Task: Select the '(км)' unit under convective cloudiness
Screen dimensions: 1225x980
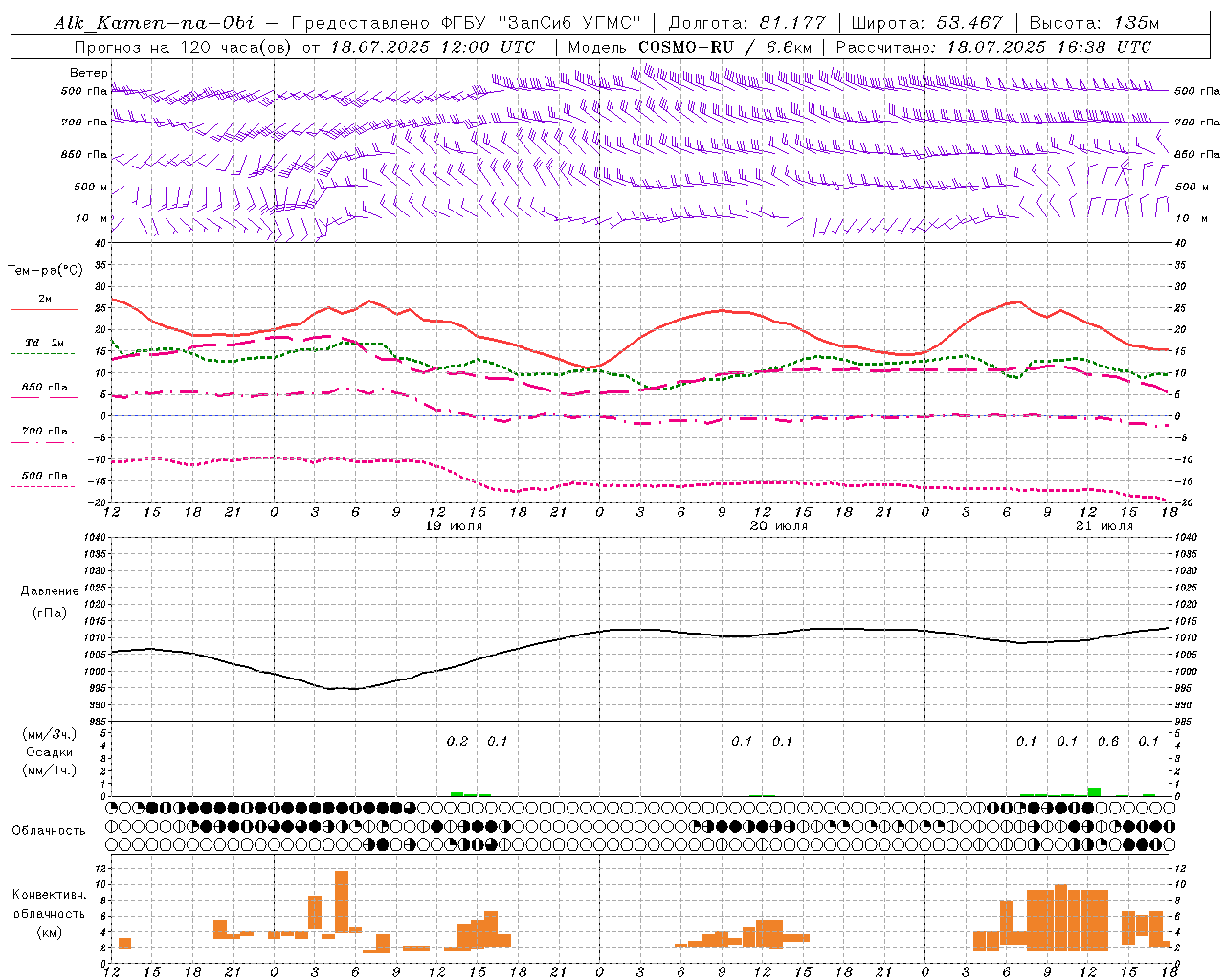Action: point(50,931)
